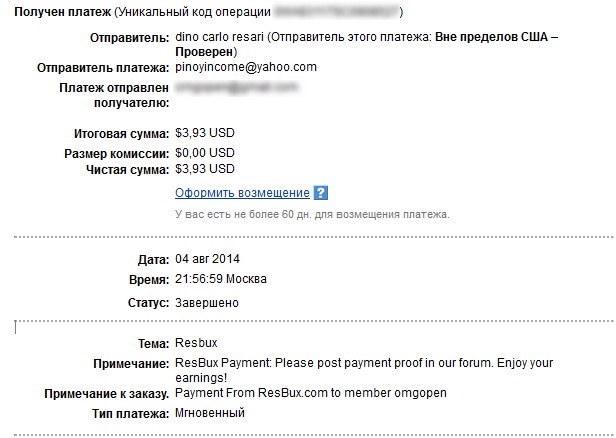Click the blurred recipient email address

[x=236, y=88]
